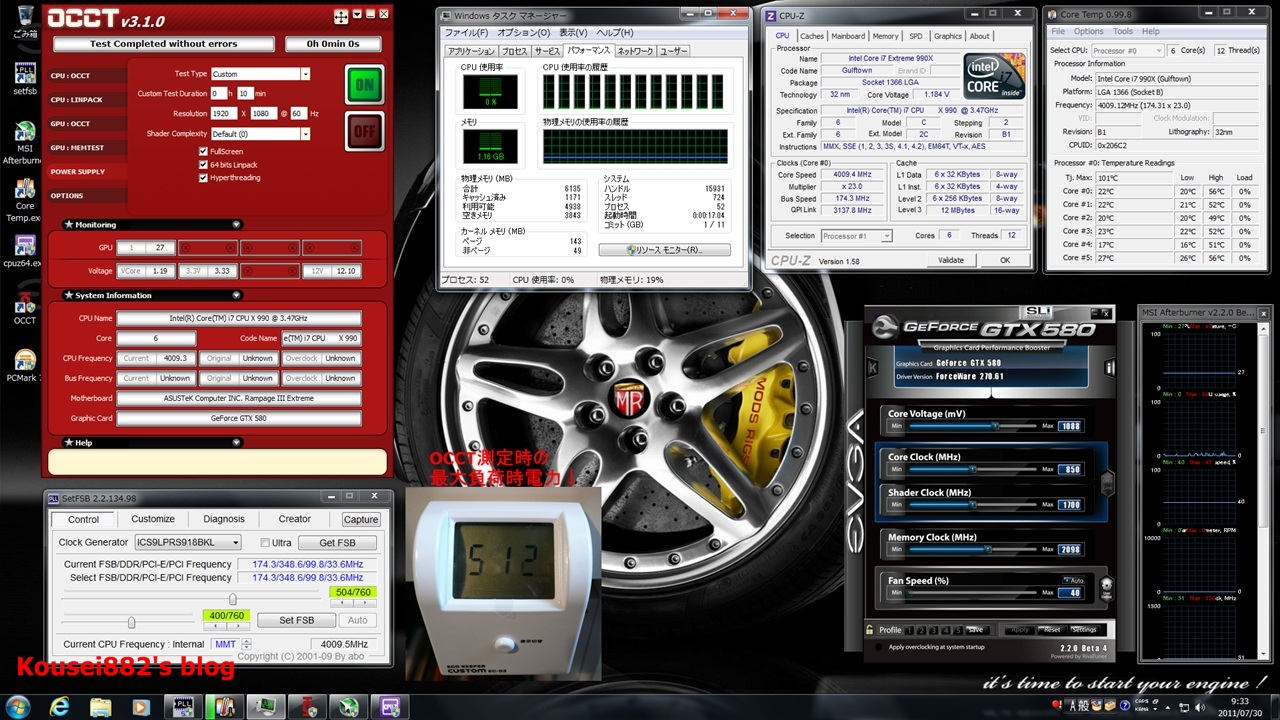1280x720 pixels.
Task: Click the EVGA 'K' side button
Action: click(873, 367)
